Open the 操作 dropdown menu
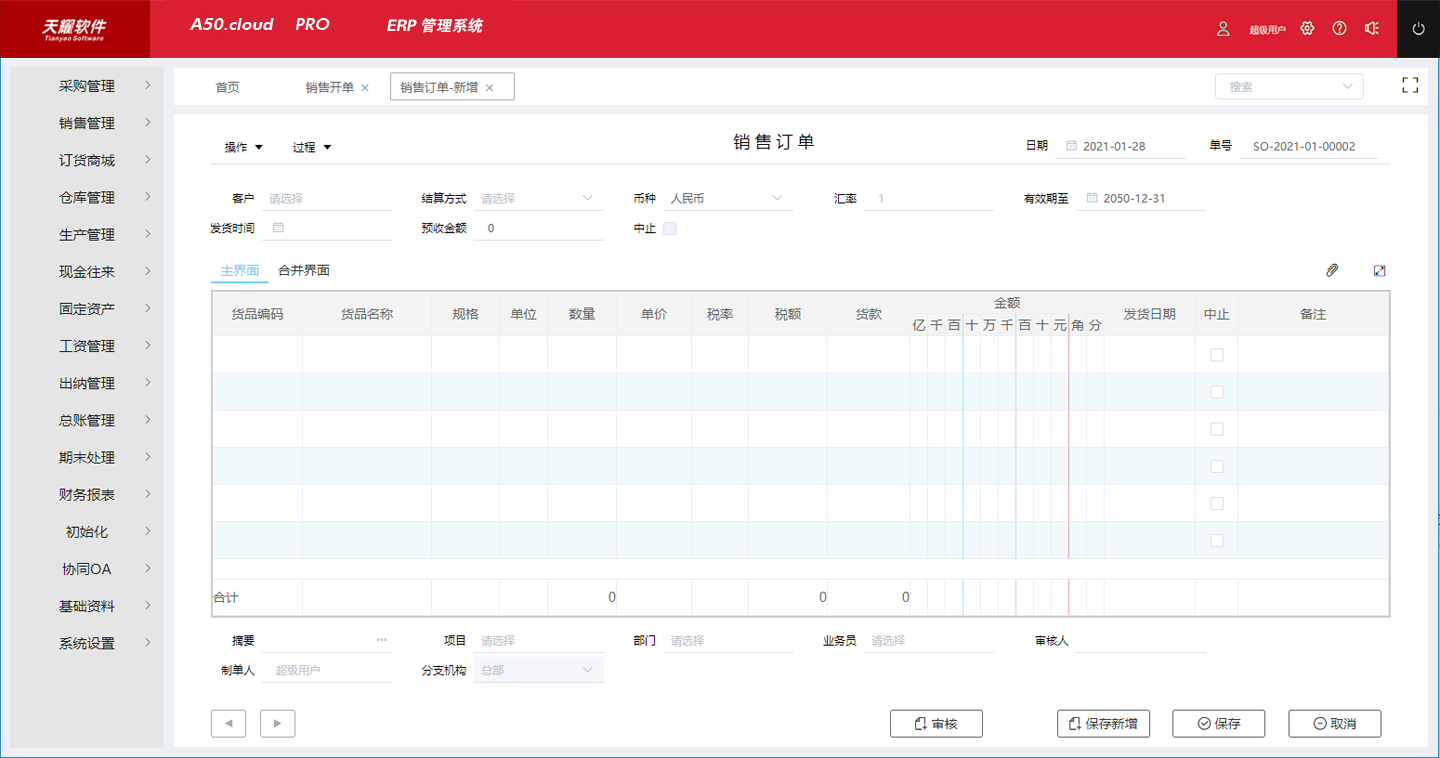Screen dimensions: 1440x758 point(243,147)
